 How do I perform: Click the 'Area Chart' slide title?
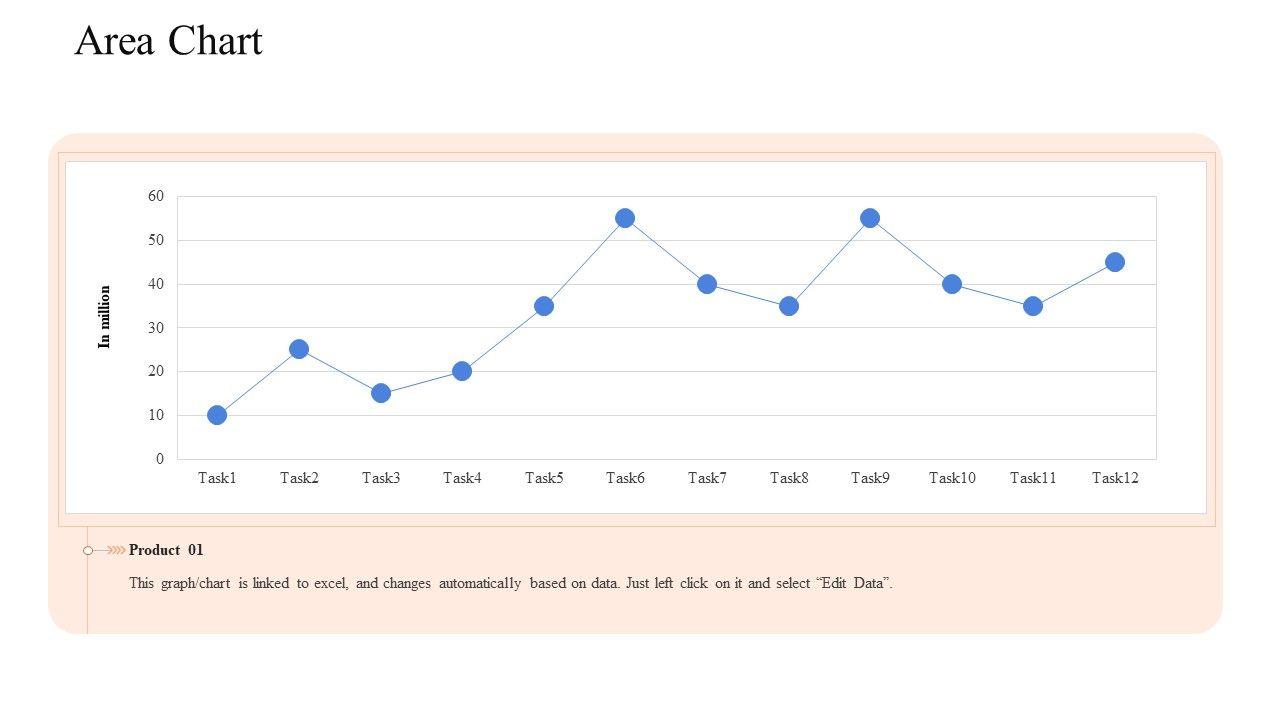[168, 41]
